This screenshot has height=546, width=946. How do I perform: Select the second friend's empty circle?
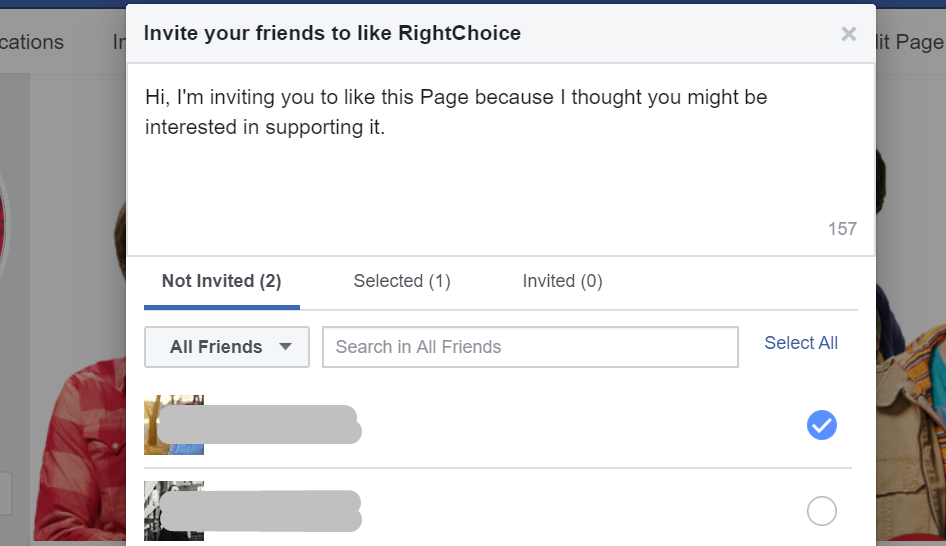(x=822, y=512)
